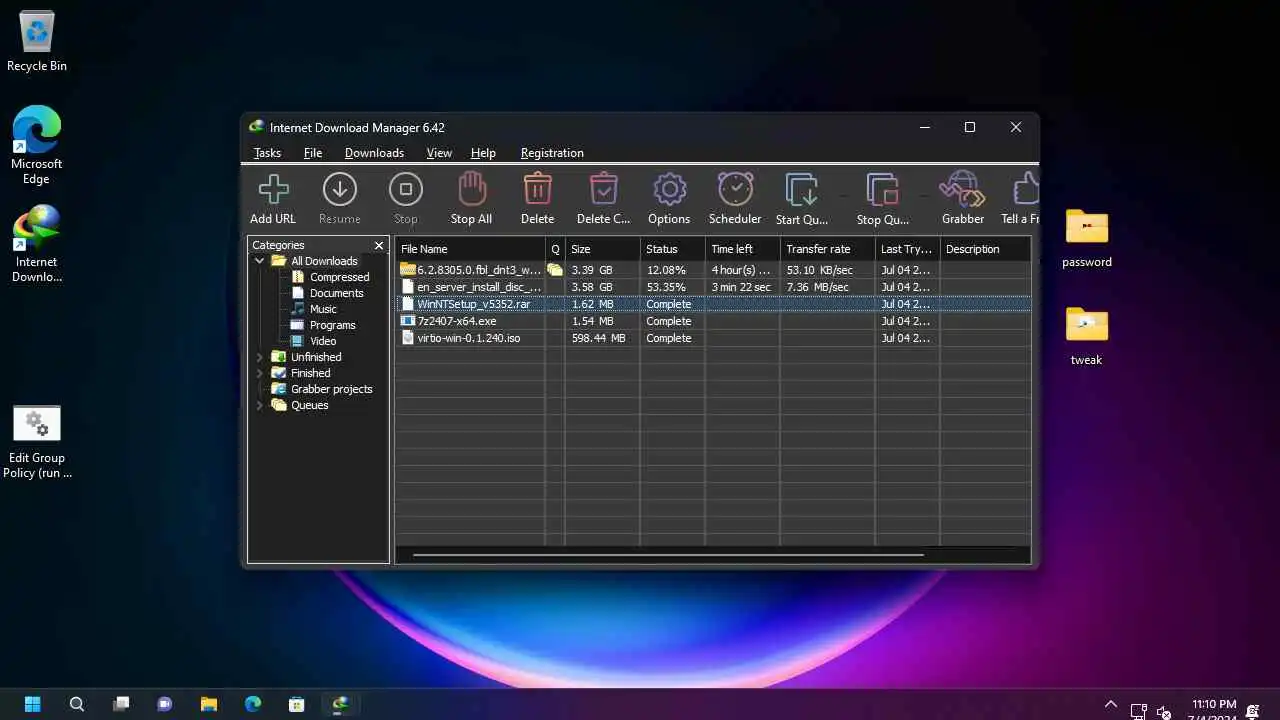
Task: Click the Add URL toolbar icon
Action: pyautogui.click(x=273, y=189)
